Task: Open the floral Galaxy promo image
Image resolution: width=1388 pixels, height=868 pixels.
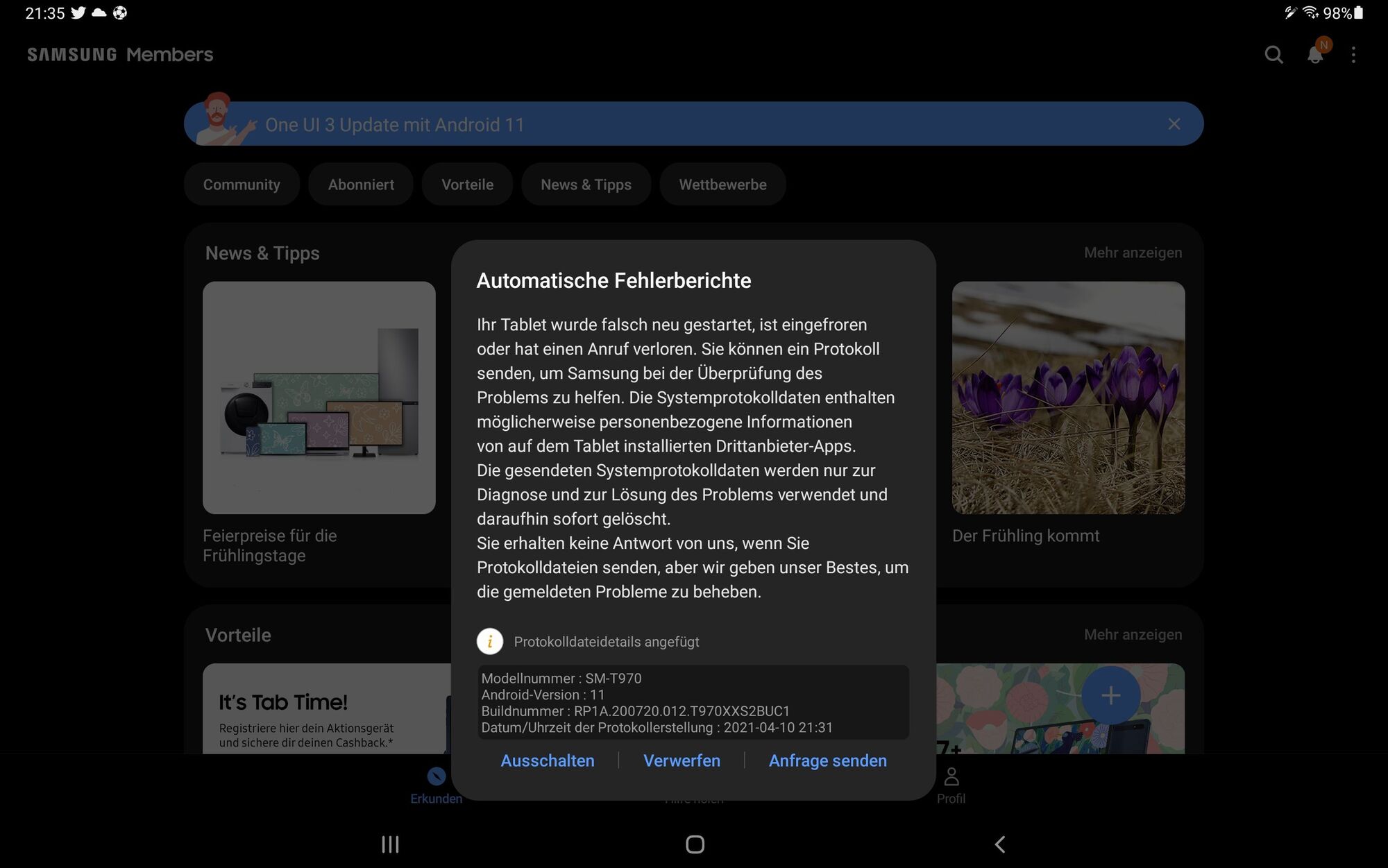Action: 1060,708
